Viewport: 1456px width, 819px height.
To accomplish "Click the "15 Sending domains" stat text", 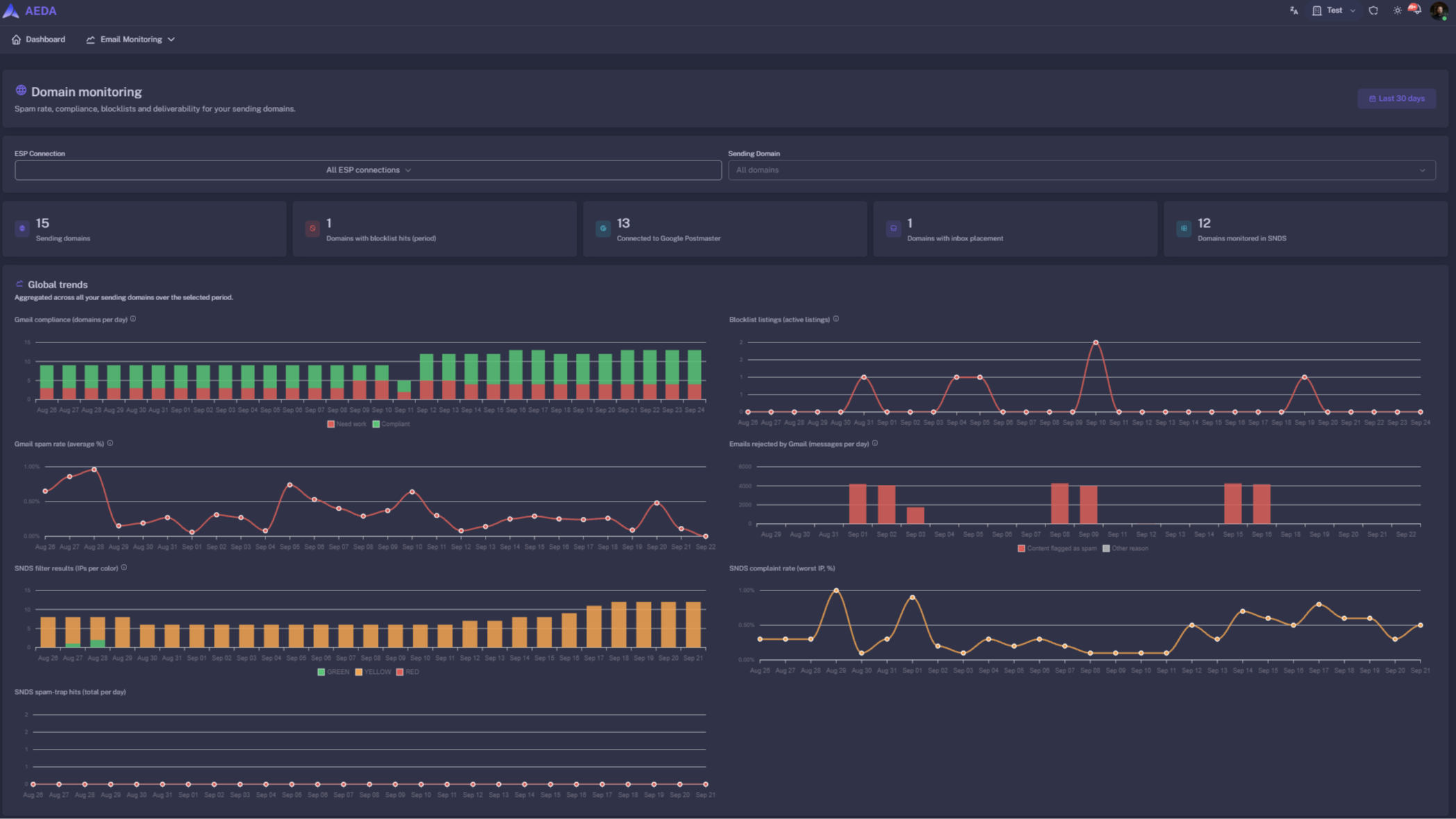I will pyautogui.click(x=63, y=229).
